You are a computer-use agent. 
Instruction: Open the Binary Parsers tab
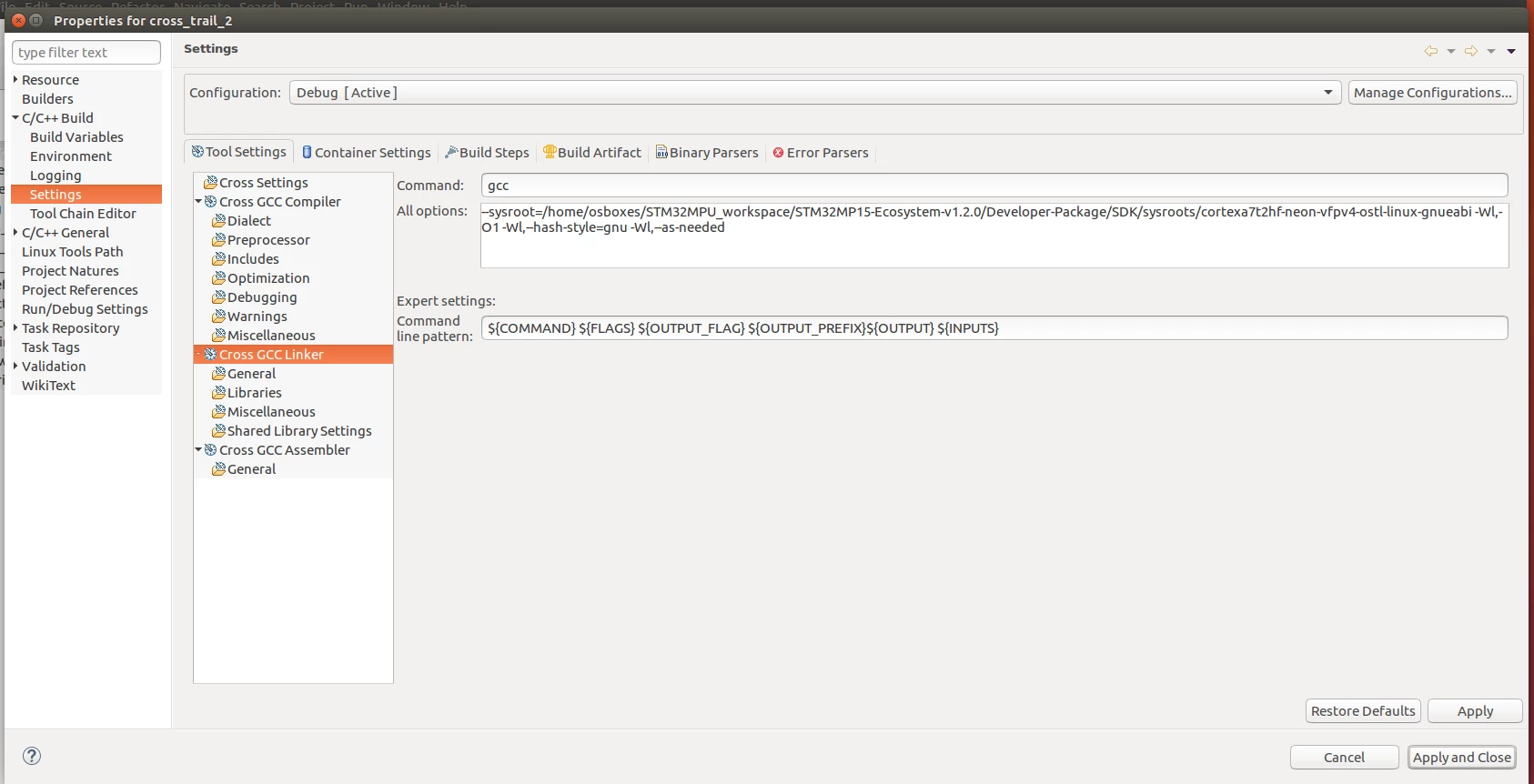pos(707,153)
